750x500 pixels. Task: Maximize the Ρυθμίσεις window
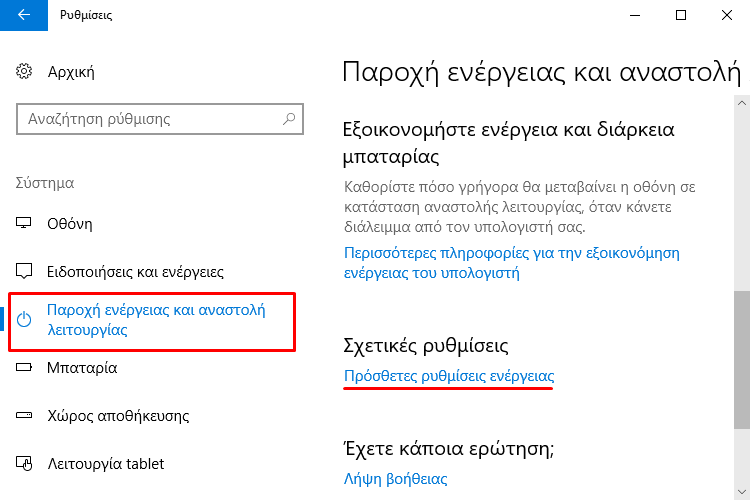[x=681, y=15]
